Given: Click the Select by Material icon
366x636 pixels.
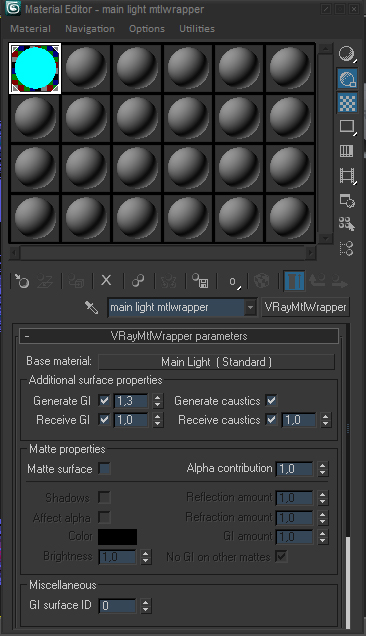Looking at the screenshot, I should 347,224.
